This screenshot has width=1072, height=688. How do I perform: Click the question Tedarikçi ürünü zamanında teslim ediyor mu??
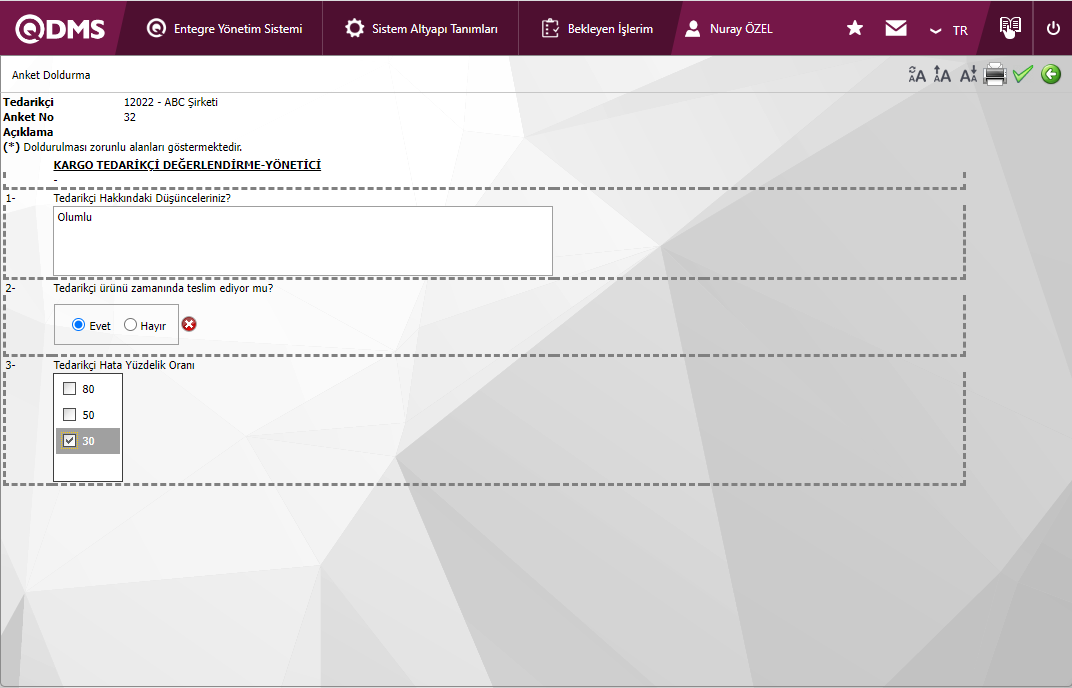pos(163,289)
